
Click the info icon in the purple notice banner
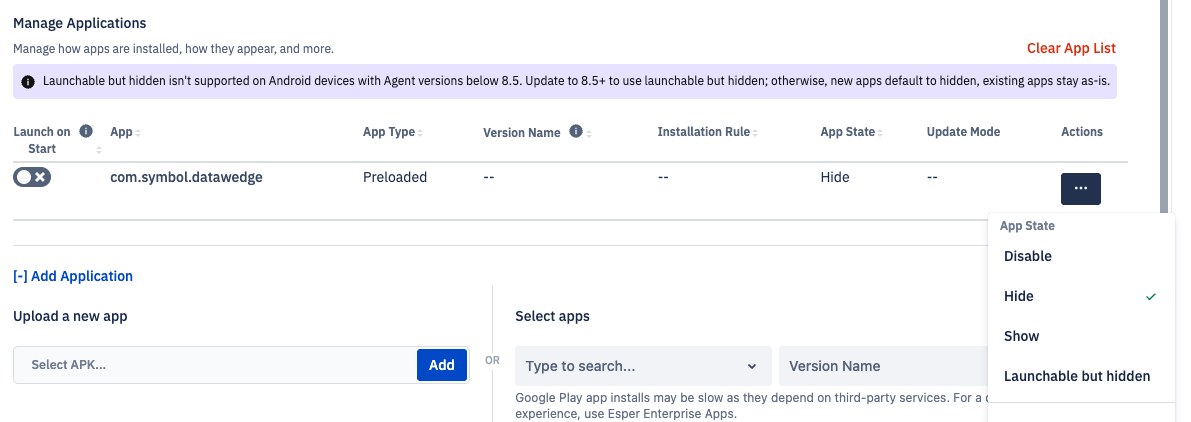coord(28,81)
